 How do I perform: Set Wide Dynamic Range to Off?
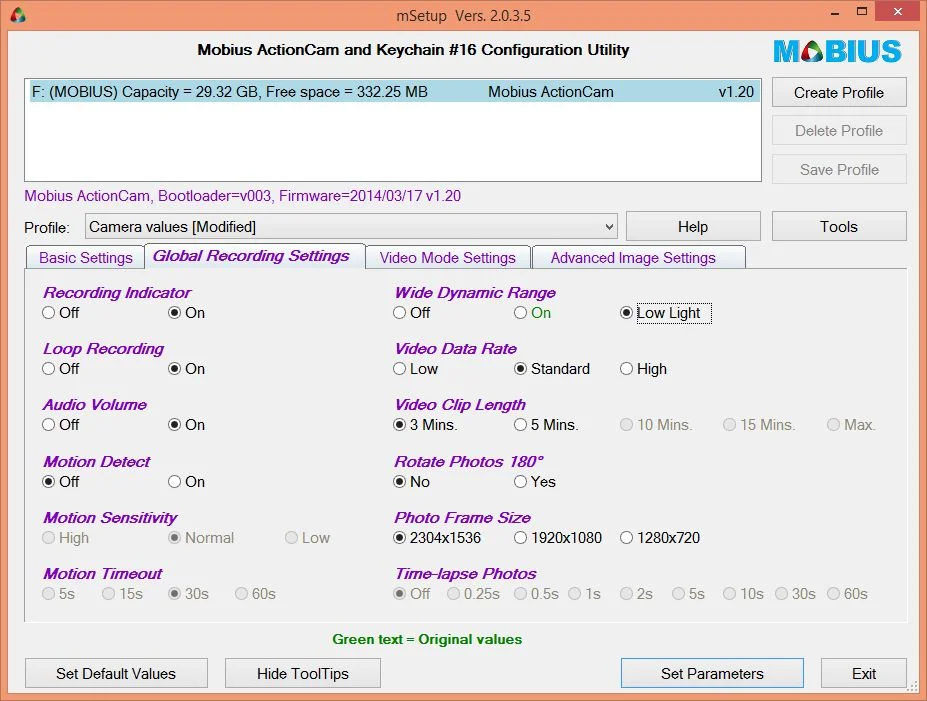click(412, 313)
